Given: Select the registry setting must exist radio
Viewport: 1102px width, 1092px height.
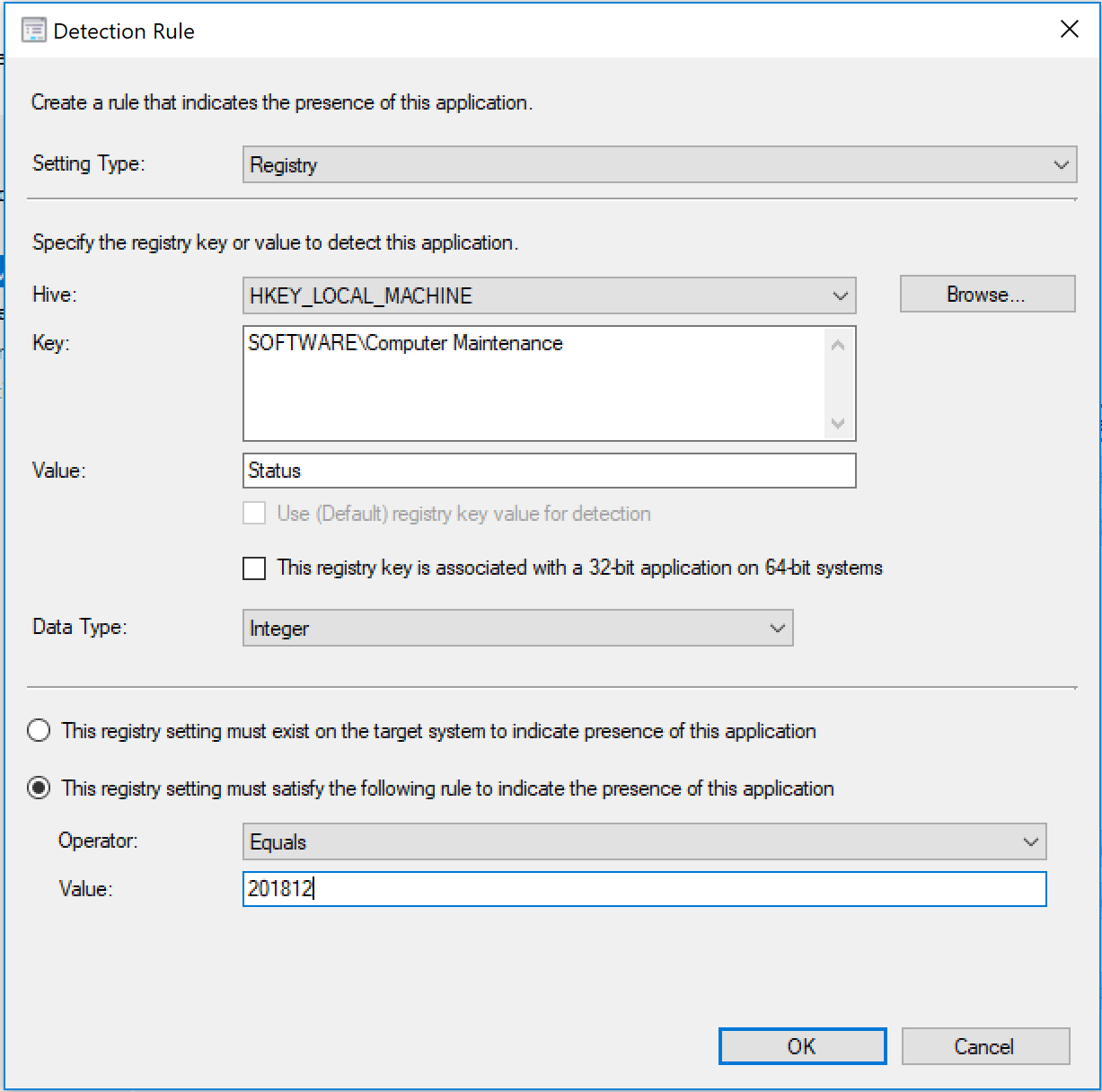Looking at the screenshot, I should [38, 731].
